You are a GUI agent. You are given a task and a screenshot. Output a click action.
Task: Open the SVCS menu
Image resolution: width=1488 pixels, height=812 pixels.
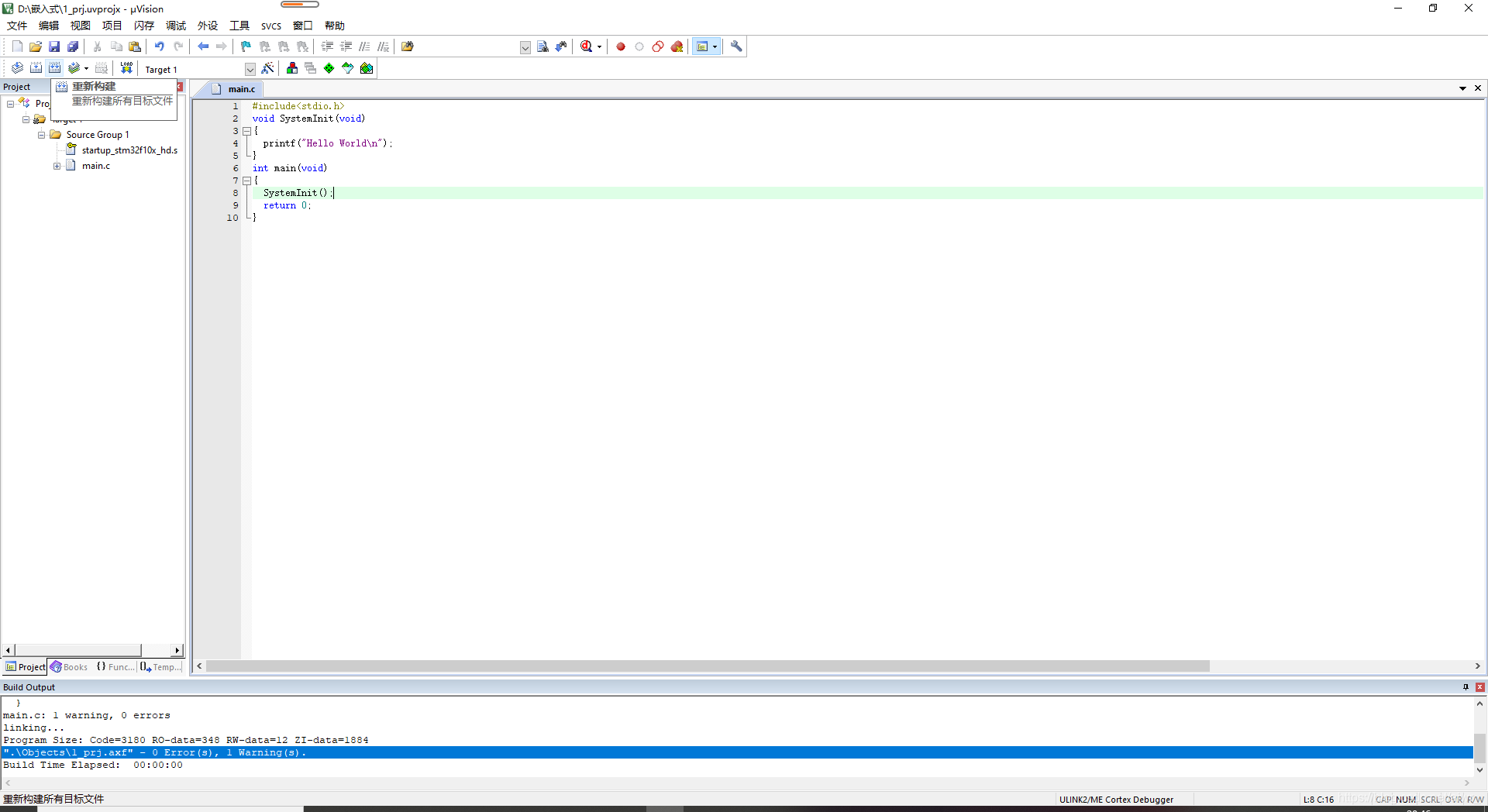[271, 26]
